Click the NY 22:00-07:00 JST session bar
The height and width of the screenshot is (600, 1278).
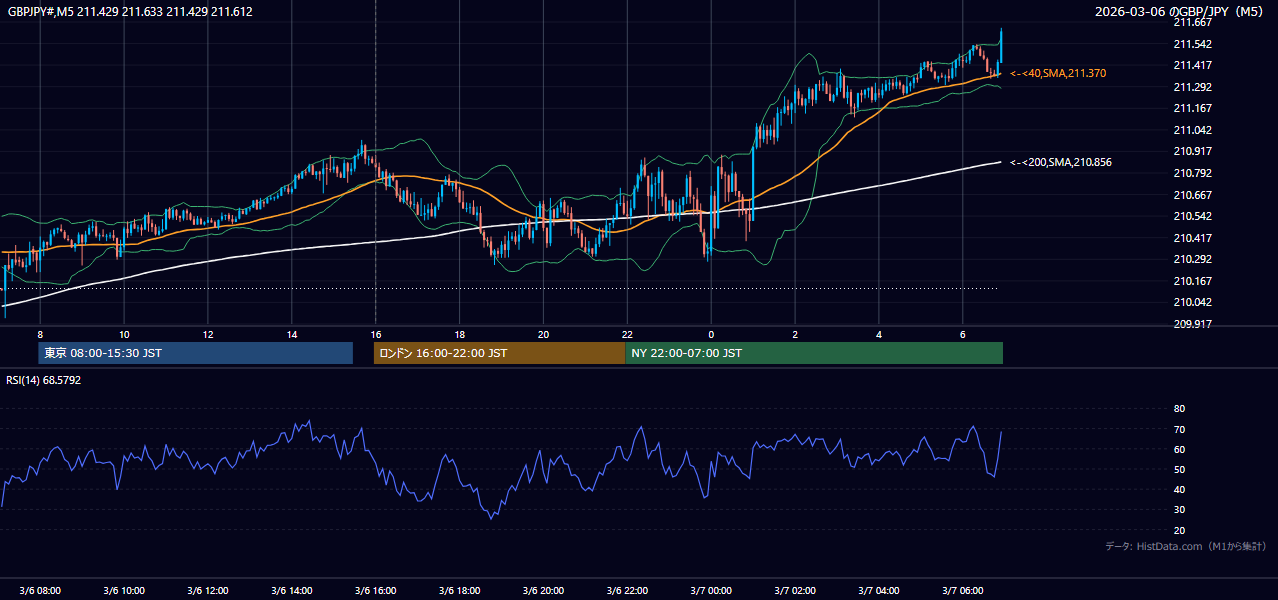tap(814, 353)
